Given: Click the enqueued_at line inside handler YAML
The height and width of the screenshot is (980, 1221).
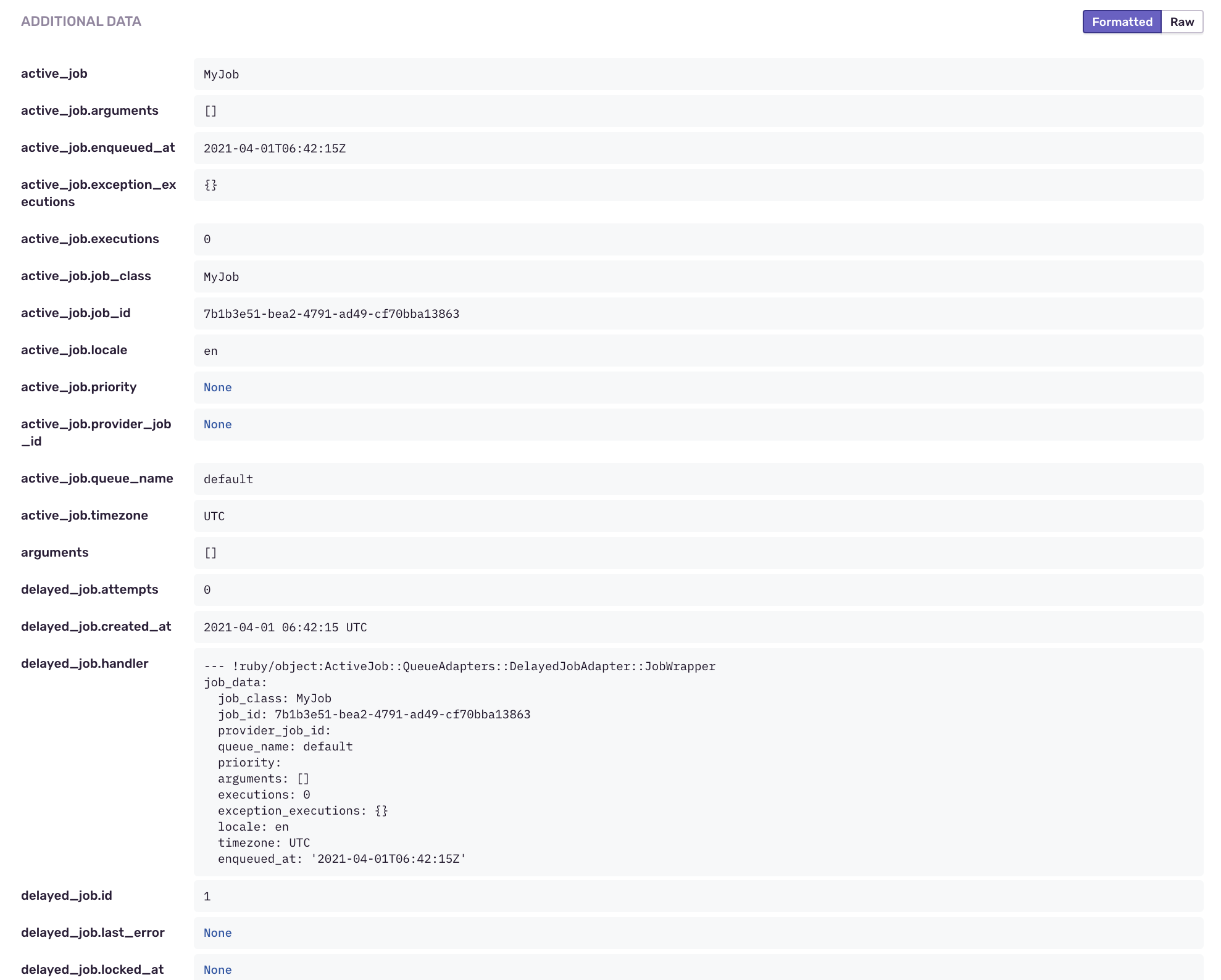Looking at the screenshot, I should [342, 859].
